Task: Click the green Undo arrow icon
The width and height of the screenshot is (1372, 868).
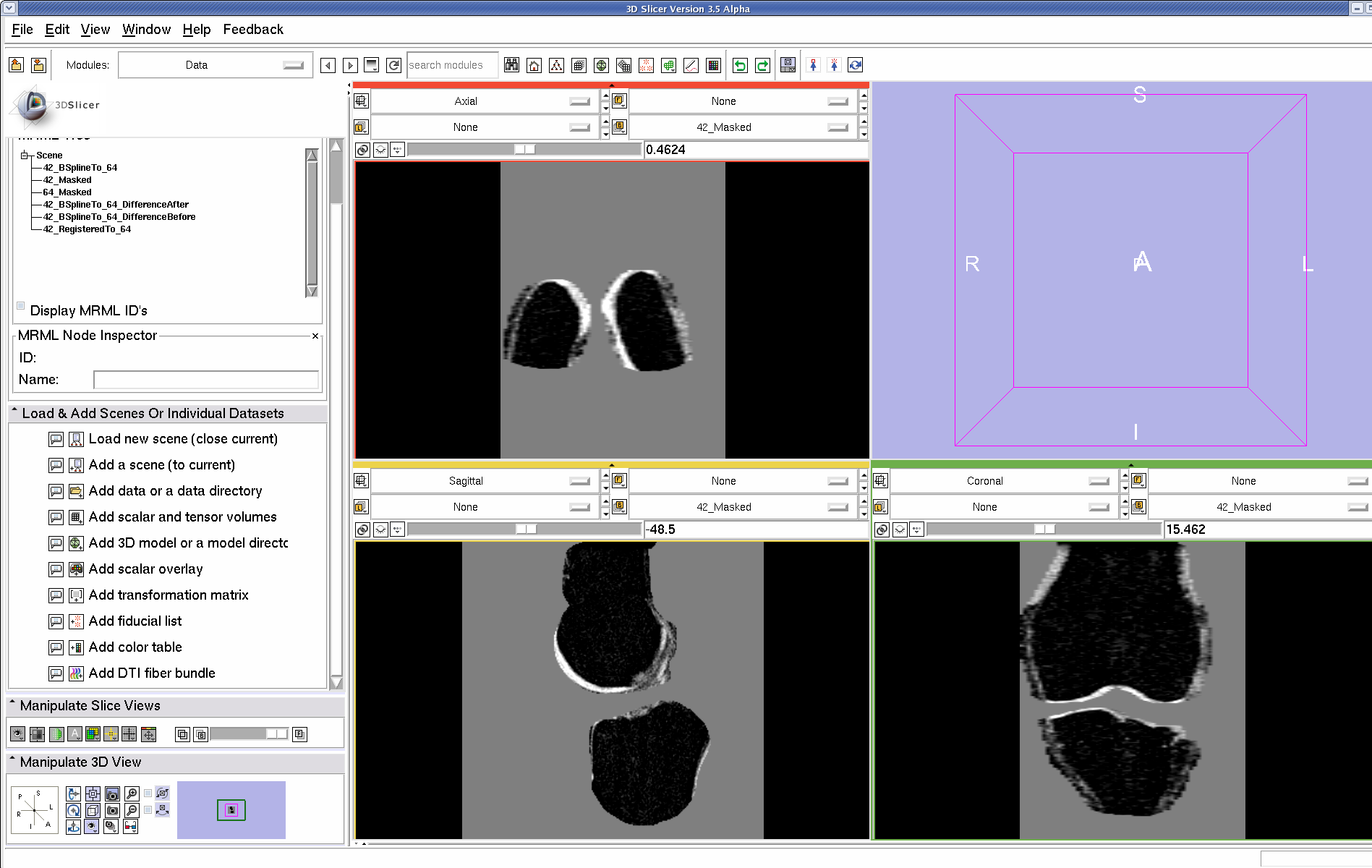Action: 740,66
